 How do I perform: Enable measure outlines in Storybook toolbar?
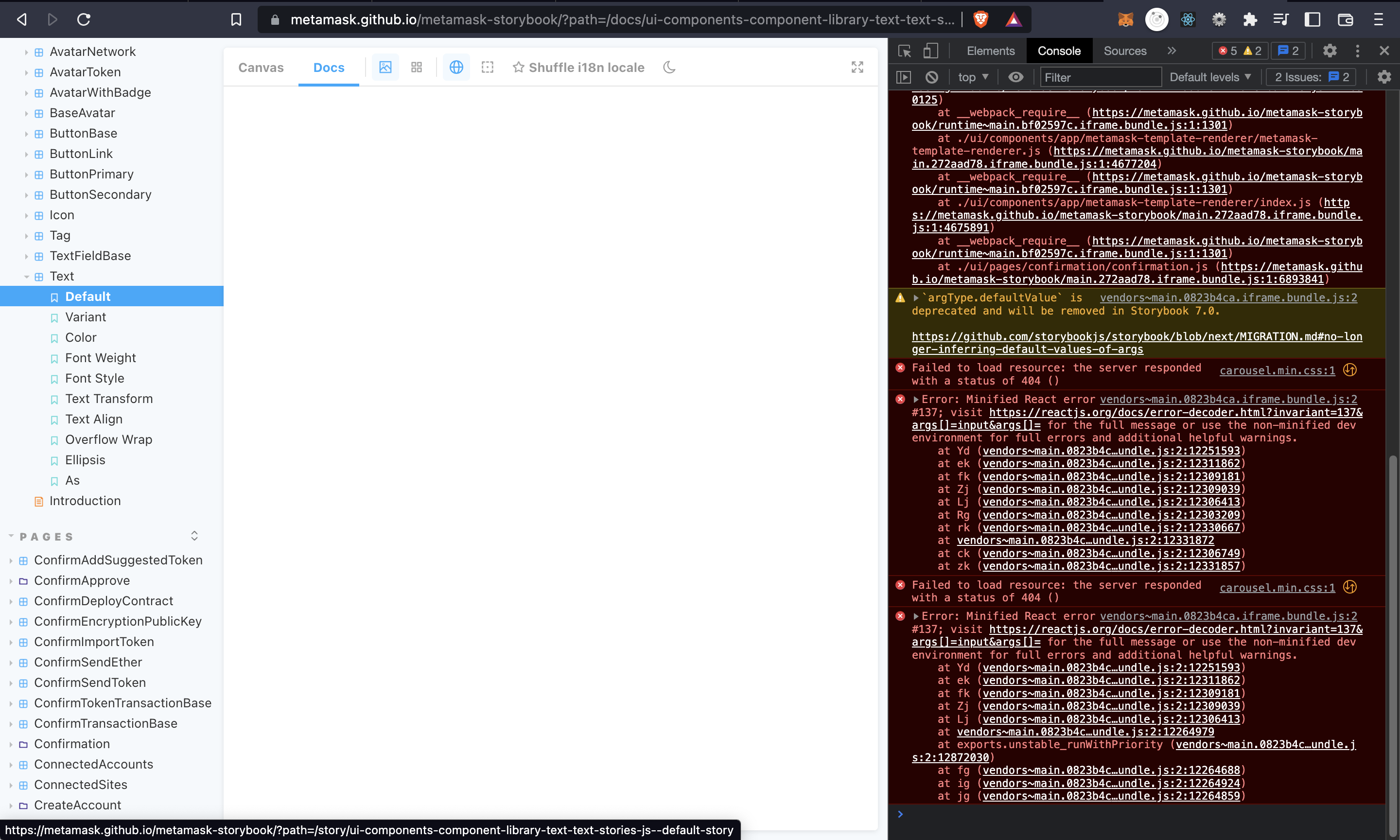click(488, 67)
